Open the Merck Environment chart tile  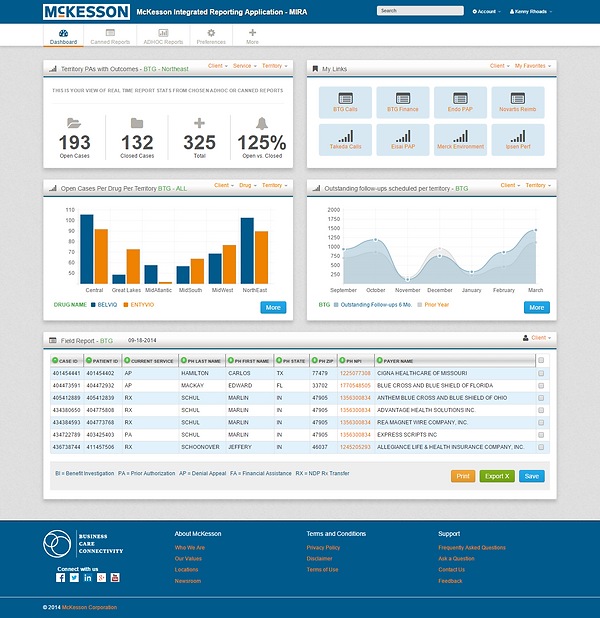(460, 140)
